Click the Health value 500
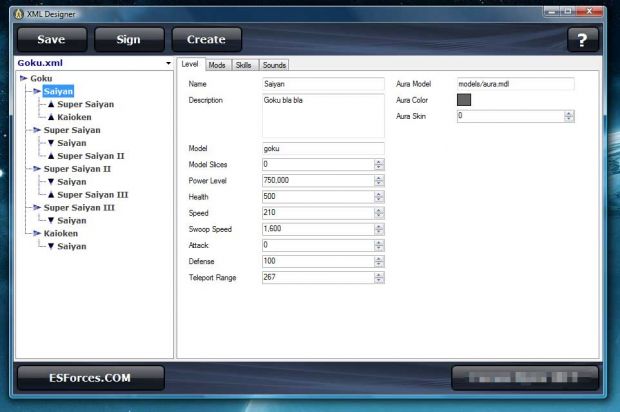The image size is (620, 412). tap(269, 197)
